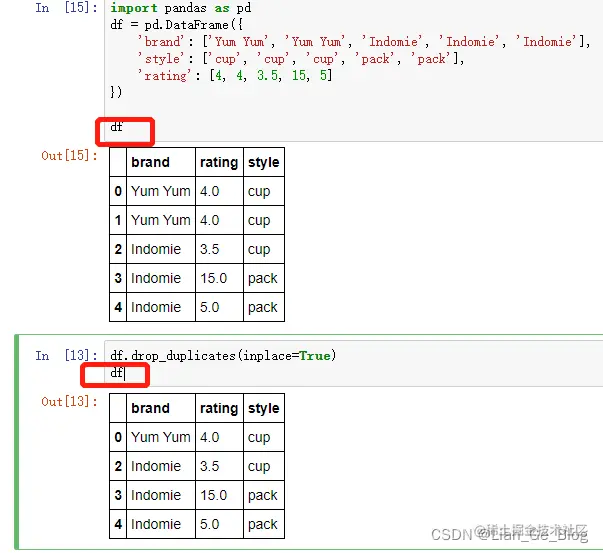Click rating '3.5' in the Out[15] table
Screen dimensions: 603x553
tap(210, 249)
